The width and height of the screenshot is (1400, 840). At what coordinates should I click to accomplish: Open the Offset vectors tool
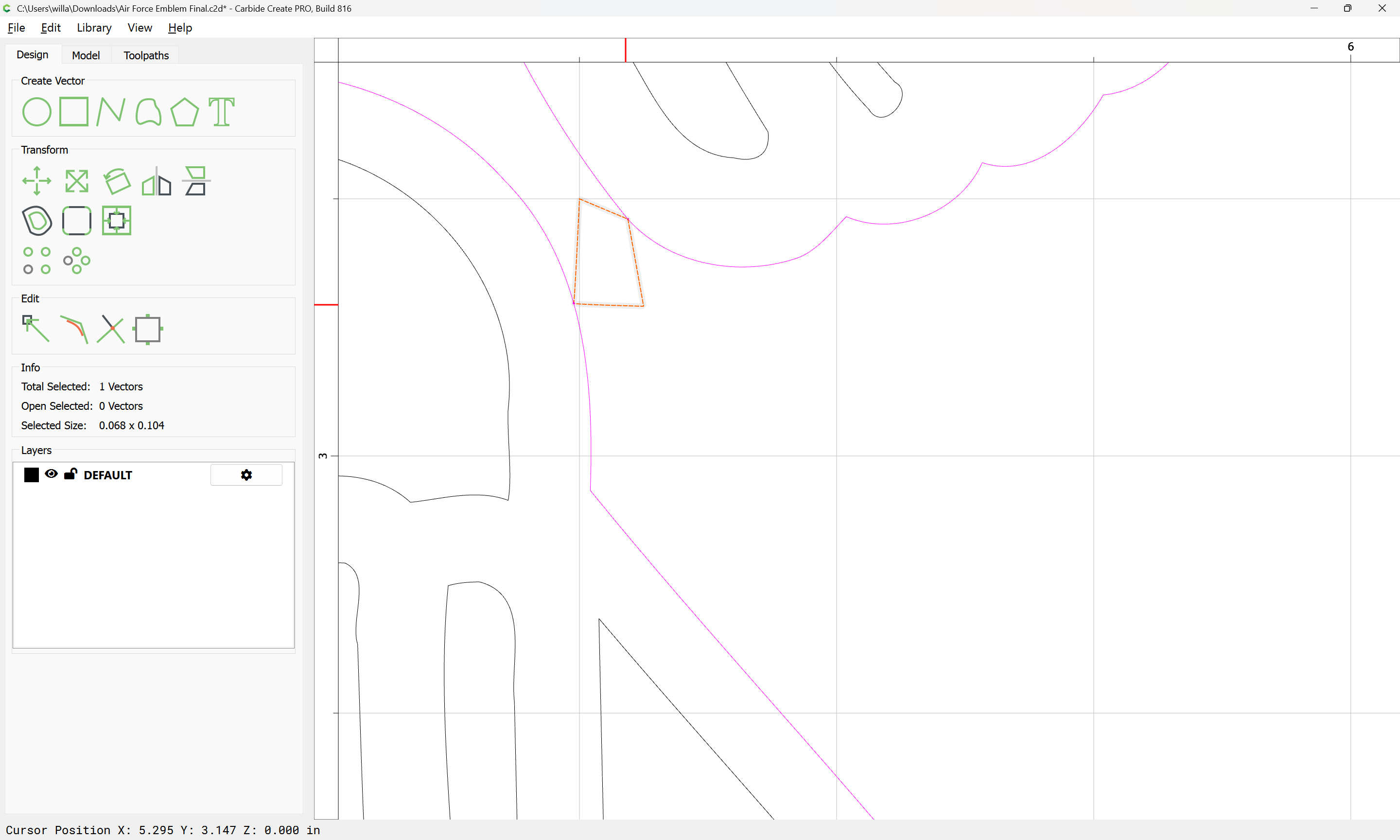pos(37,221)
